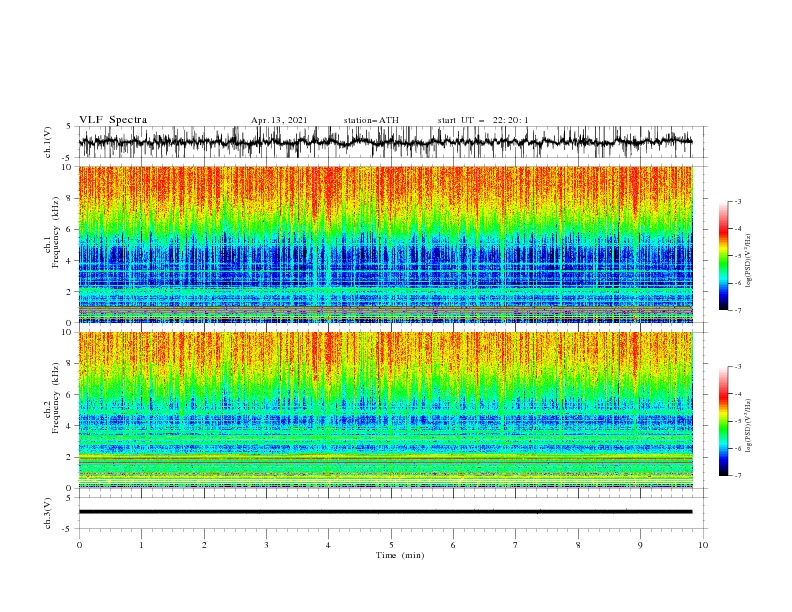
Task: Click time axis tick label "10" at far right
Action: tap(703, 545)
